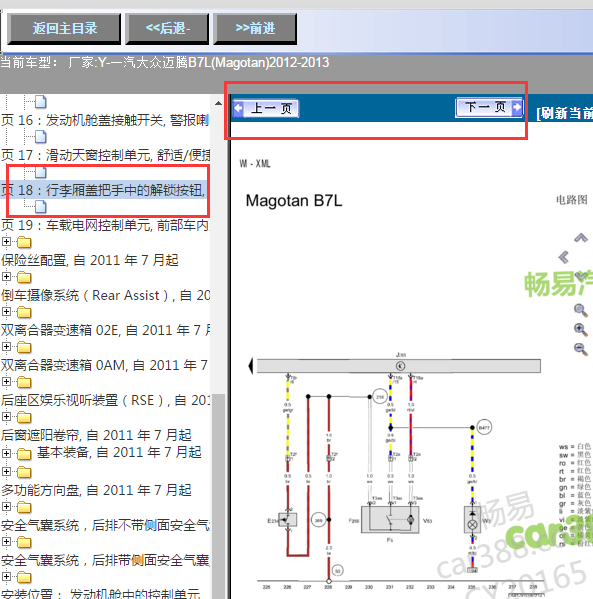Click 电路图 label in diagram header
This screenshot has width=593, height=599.
[x=572, y=200]
